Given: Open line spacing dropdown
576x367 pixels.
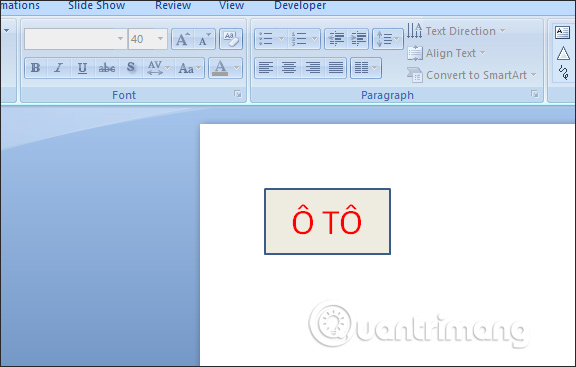Looking at the screenshot, I should click(388, 39).
